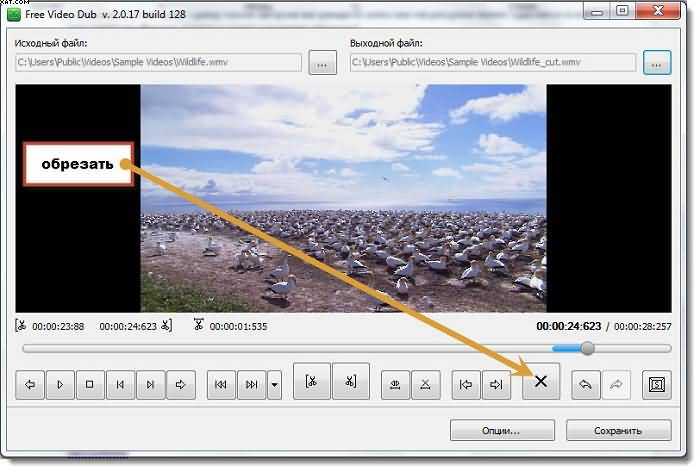This screenshot has height=472, width=700.
Task: Browse for the output file
Action: pyautogui.click(x=657, y=63)
